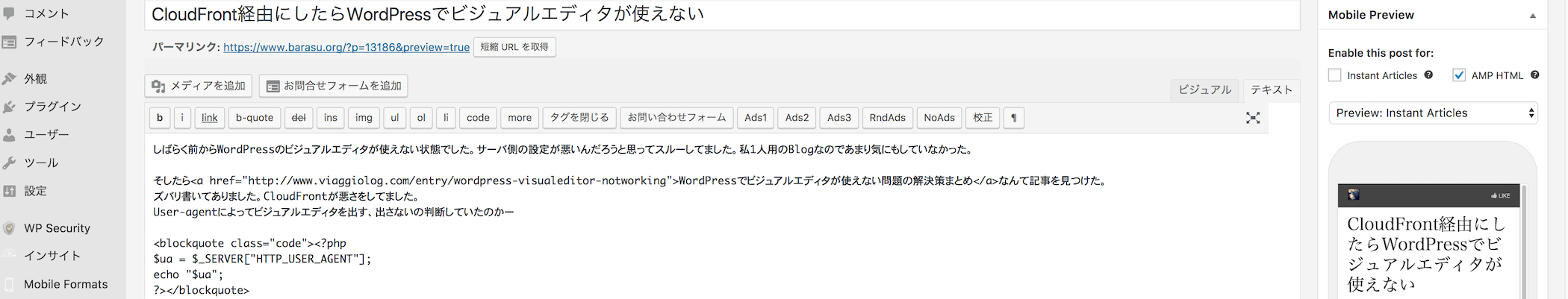
Task: Open the プラグイン menu item
Action: pos(52,107)
